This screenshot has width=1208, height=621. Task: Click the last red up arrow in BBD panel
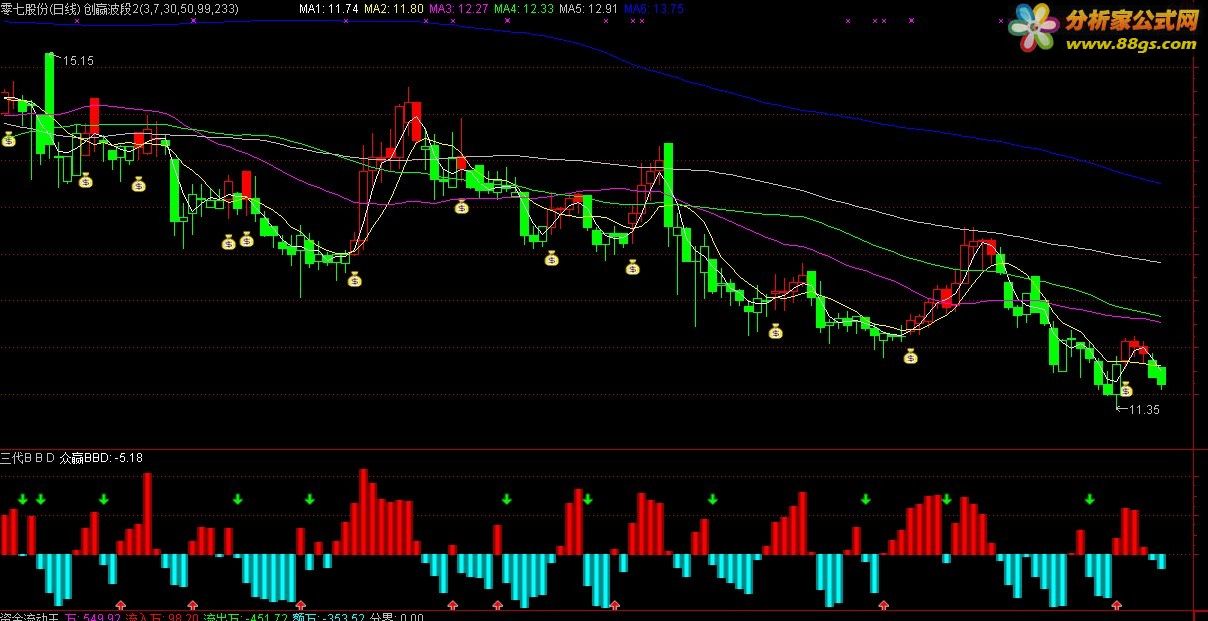point(1117,605)
